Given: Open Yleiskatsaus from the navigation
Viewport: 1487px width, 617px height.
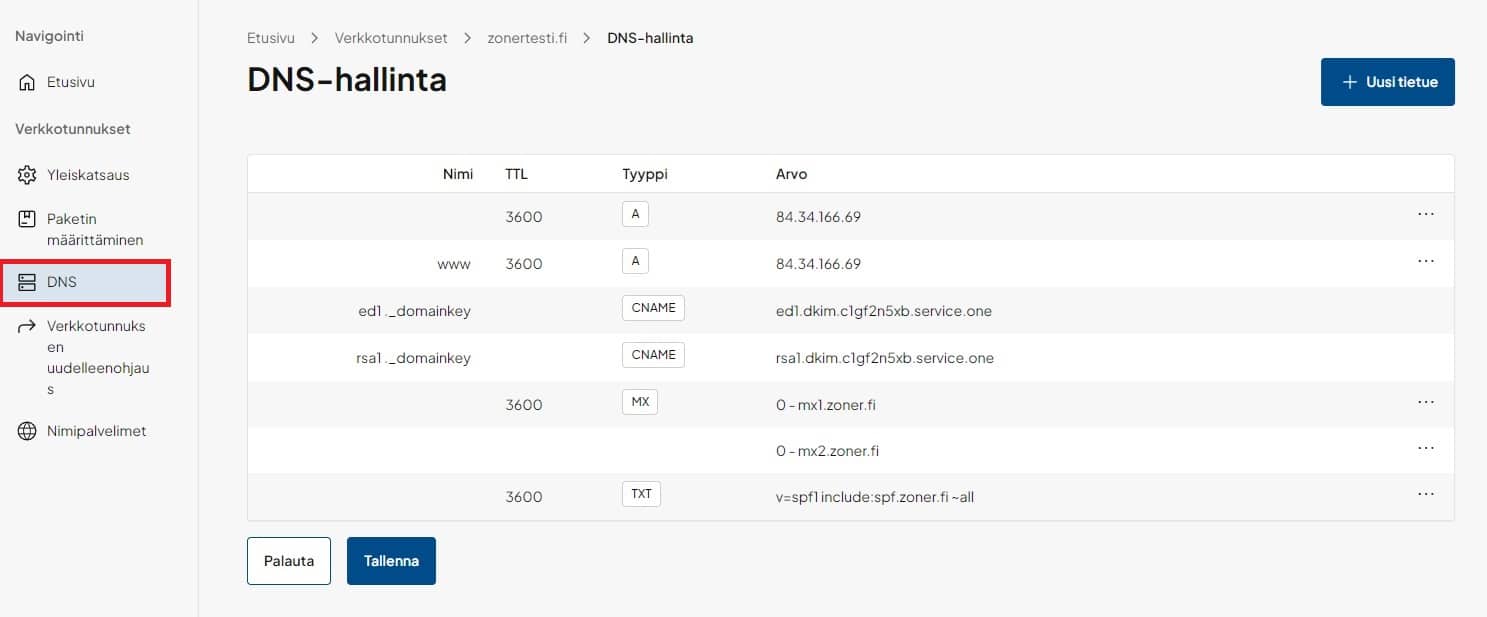Looking at the screenshot, I should 88,175.
